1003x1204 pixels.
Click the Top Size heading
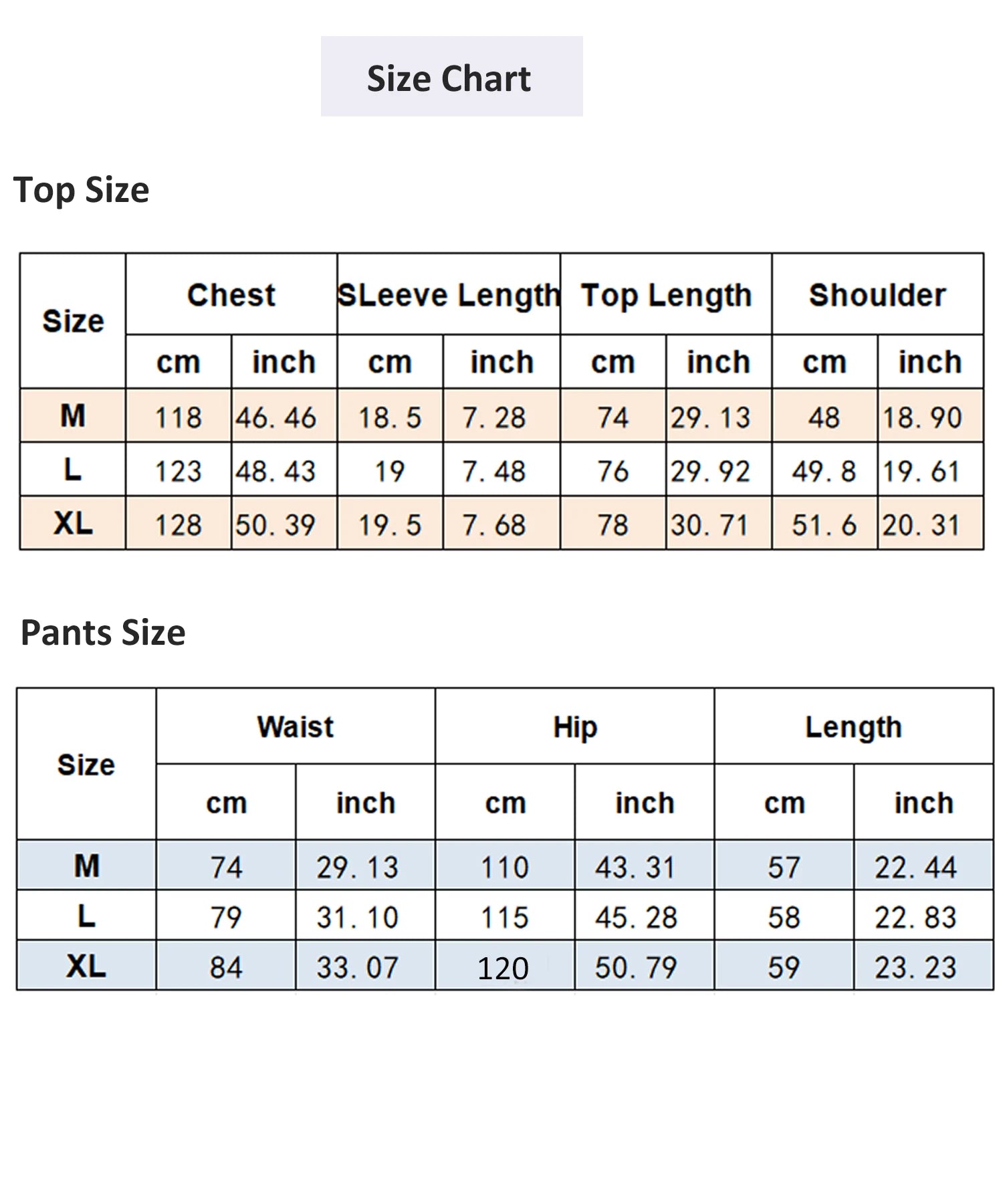pyautogui.click(x=81, y=190)
